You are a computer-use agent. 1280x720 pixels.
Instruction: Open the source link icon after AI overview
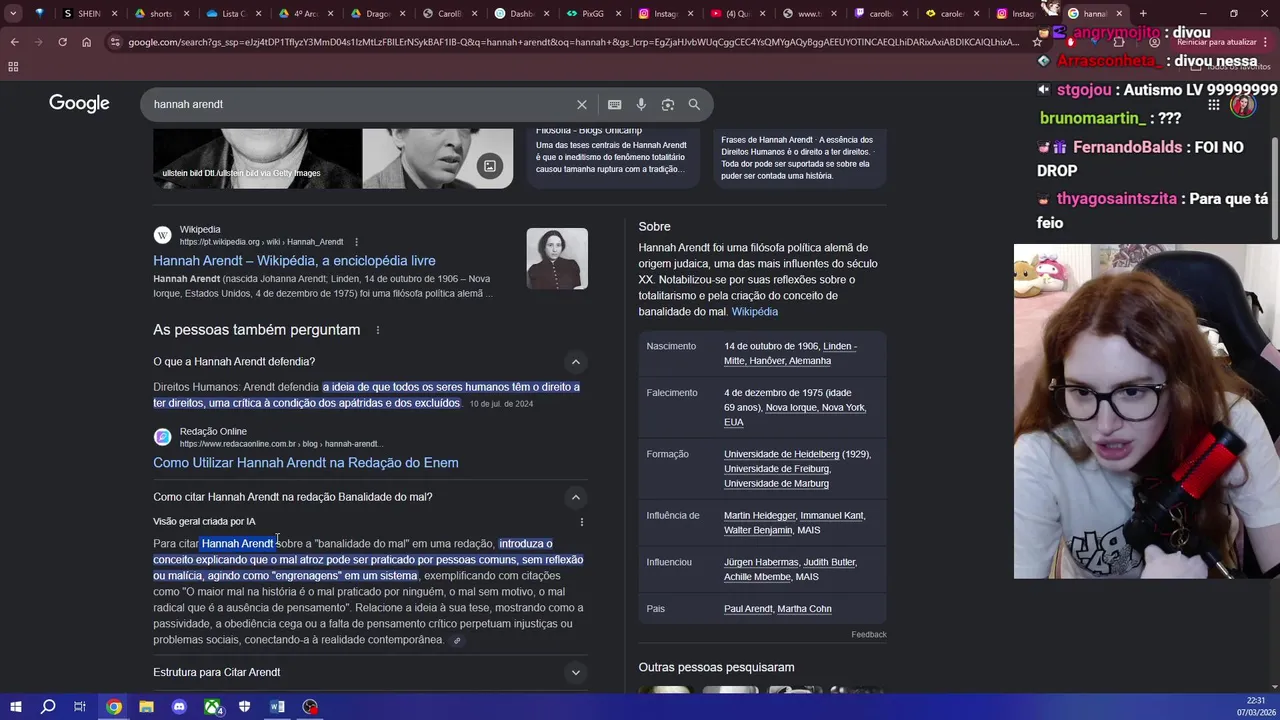[x=457, y=641]
